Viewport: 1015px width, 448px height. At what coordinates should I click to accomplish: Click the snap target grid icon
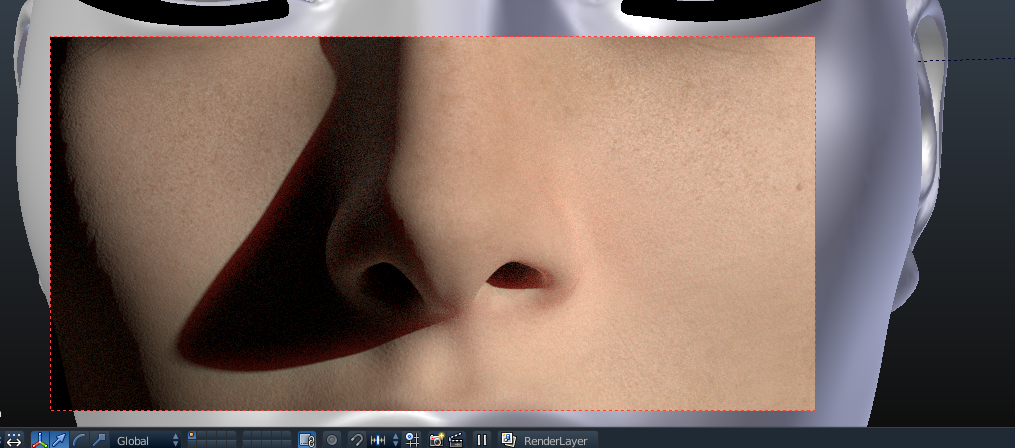pos(412,440)
